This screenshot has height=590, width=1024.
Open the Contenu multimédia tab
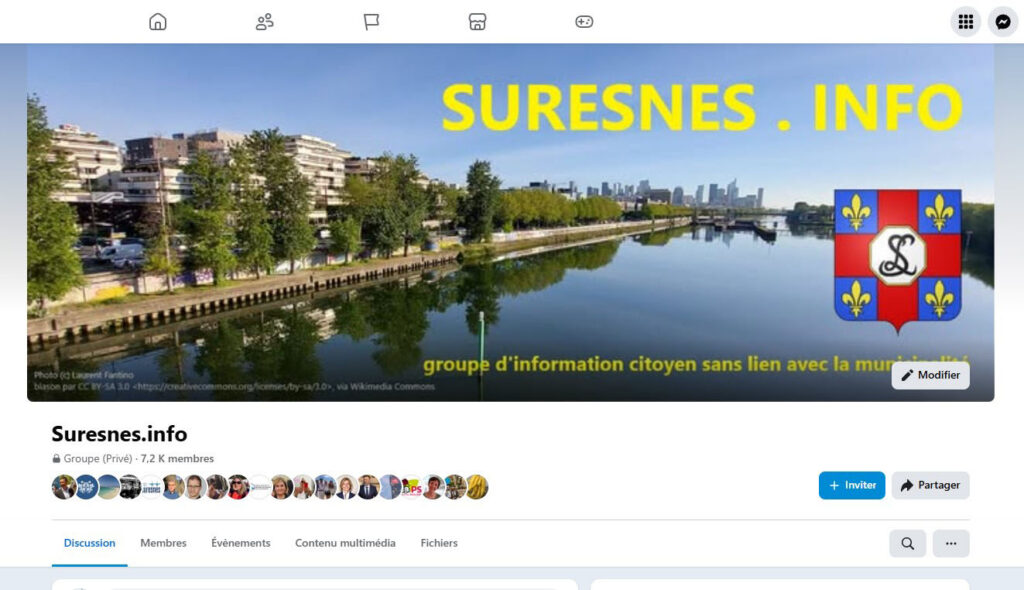(x=345, y=543)
